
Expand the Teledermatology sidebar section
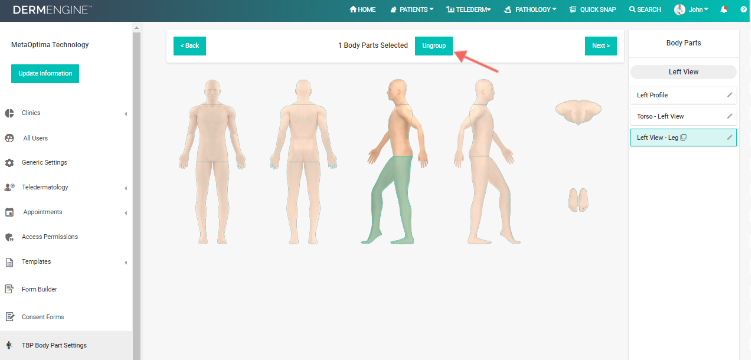tap(66, 188)
